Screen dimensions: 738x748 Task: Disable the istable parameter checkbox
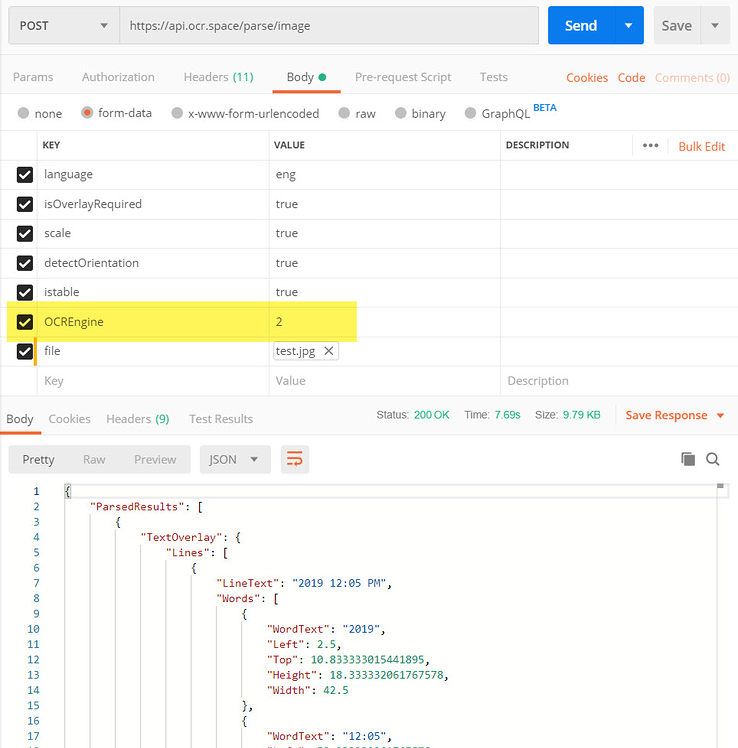[x=25, y=292]
